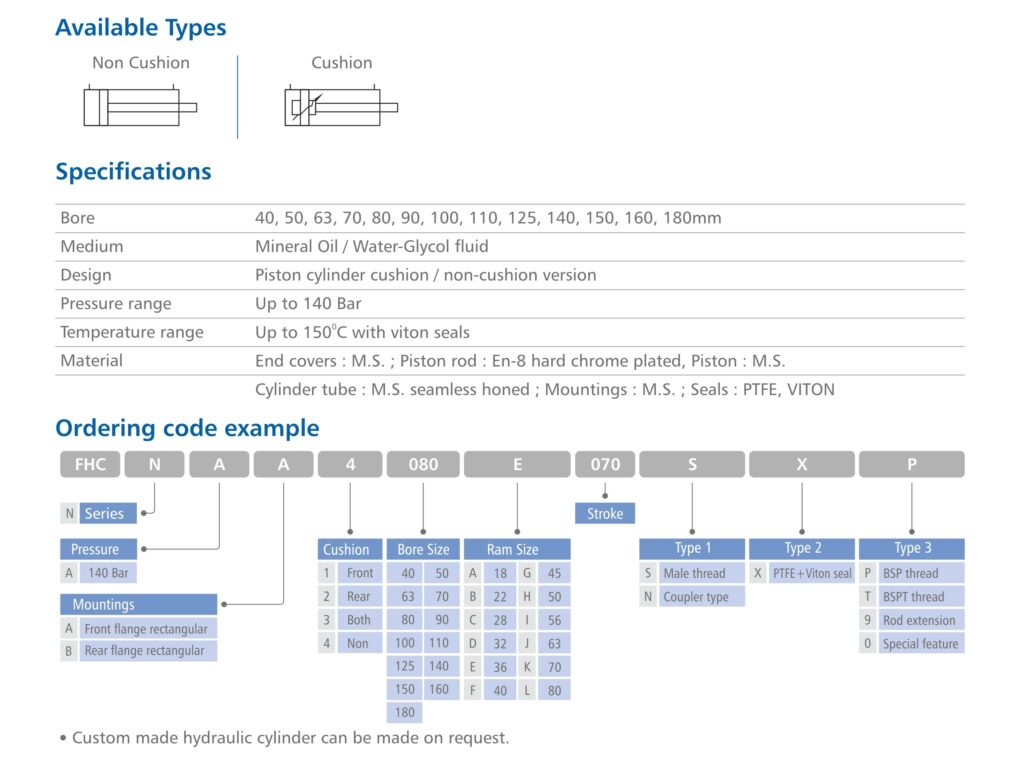Click the 070 stroke code box
The height and width of the screenshot is (758, 1024).
tap(605, 464)
